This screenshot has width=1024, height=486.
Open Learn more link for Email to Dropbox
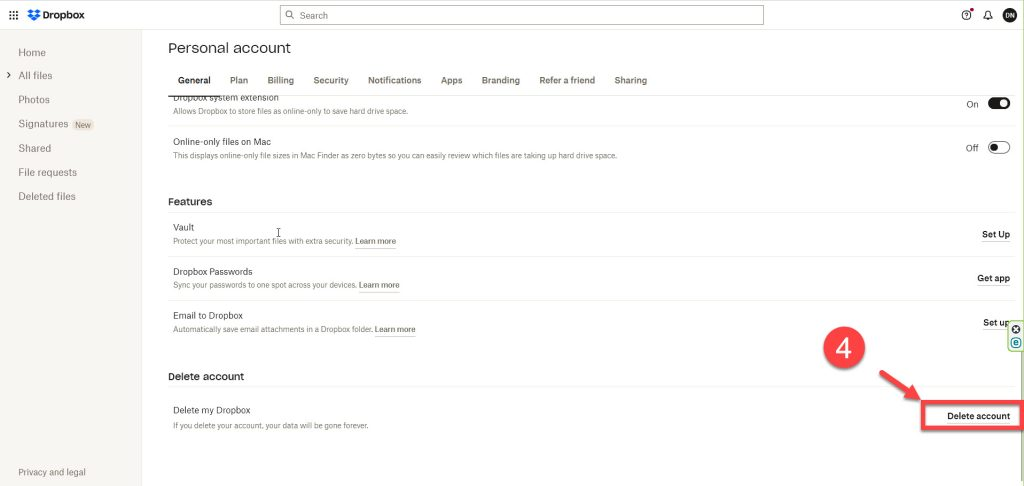pos(395,329)
